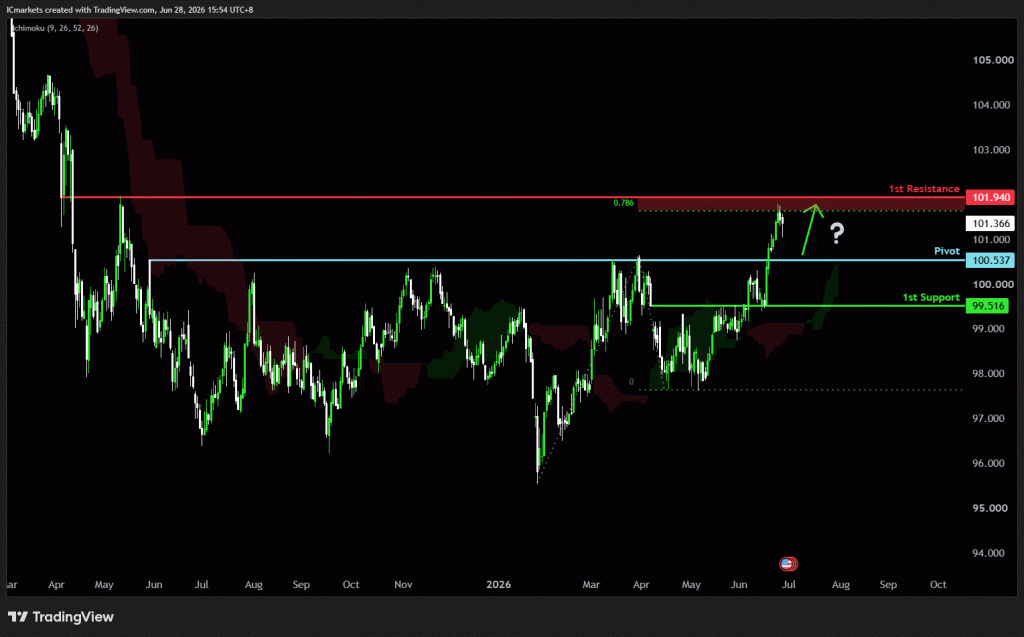Click the 1st Support label
Image resolution: width=1024 pixels, height=637 pixels.
[x=931, y=297]
